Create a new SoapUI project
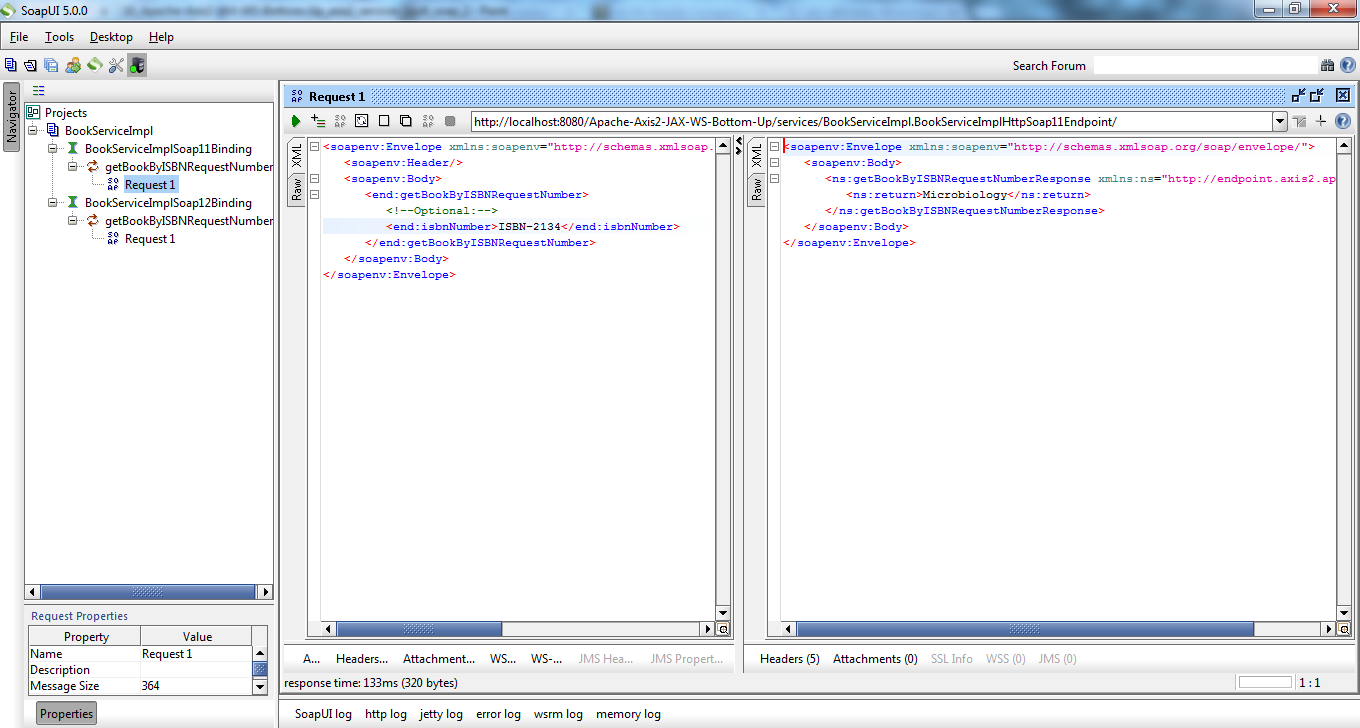 click(x=11, y=64)
